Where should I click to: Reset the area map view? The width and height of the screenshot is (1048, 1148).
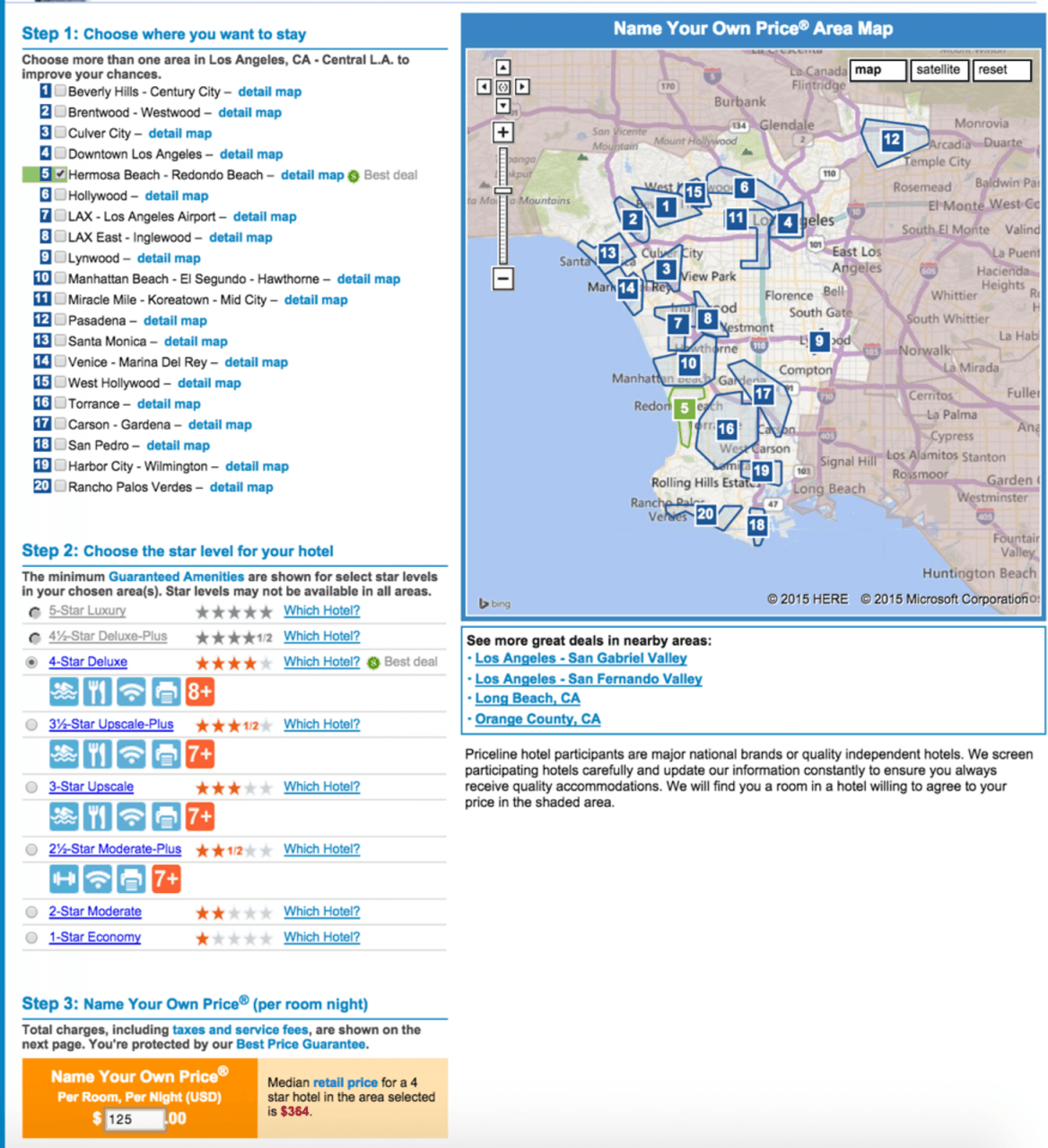pos(1001,70)
